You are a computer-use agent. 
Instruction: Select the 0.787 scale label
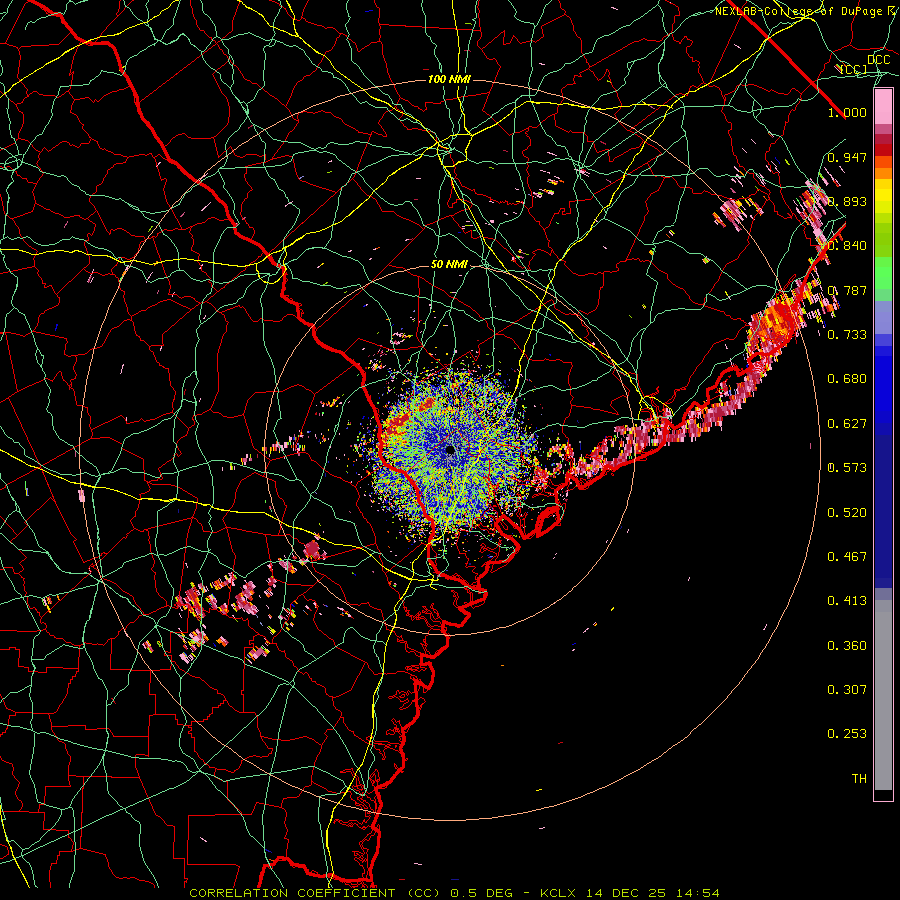click(x=847, y=290)
